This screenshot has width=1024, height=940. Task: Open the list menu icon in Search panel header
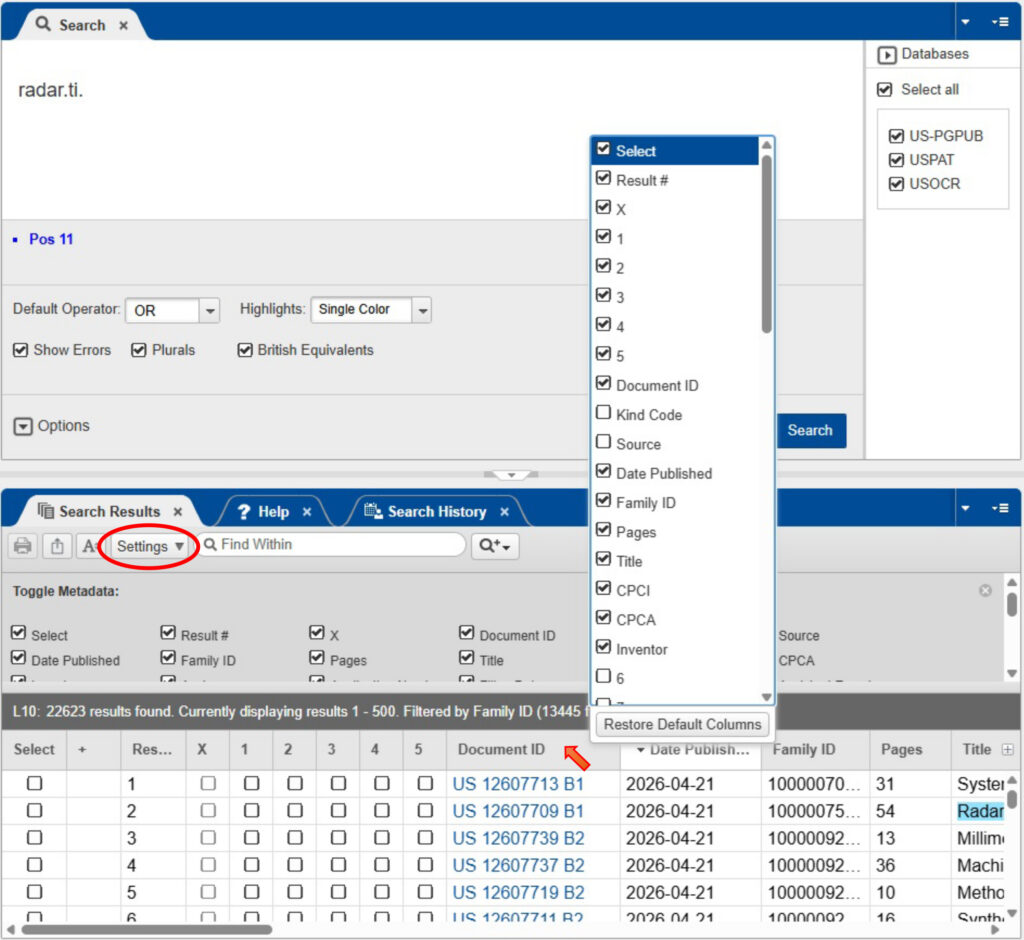click(999, 22)
